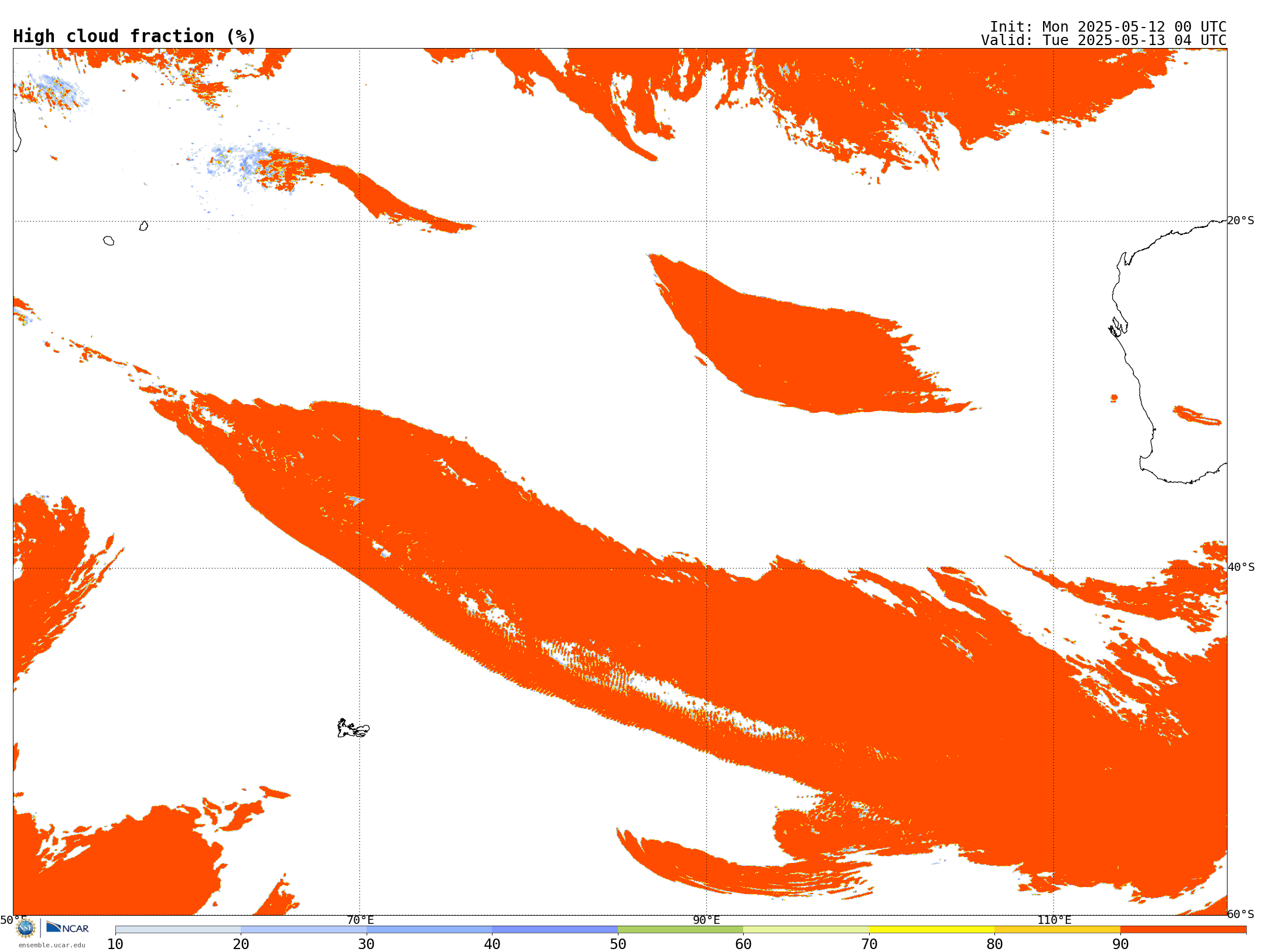Click the colorbar tick label 40
Viewport: 1265px width, 952px height.
pyautogui.click(x=492, y=944)
